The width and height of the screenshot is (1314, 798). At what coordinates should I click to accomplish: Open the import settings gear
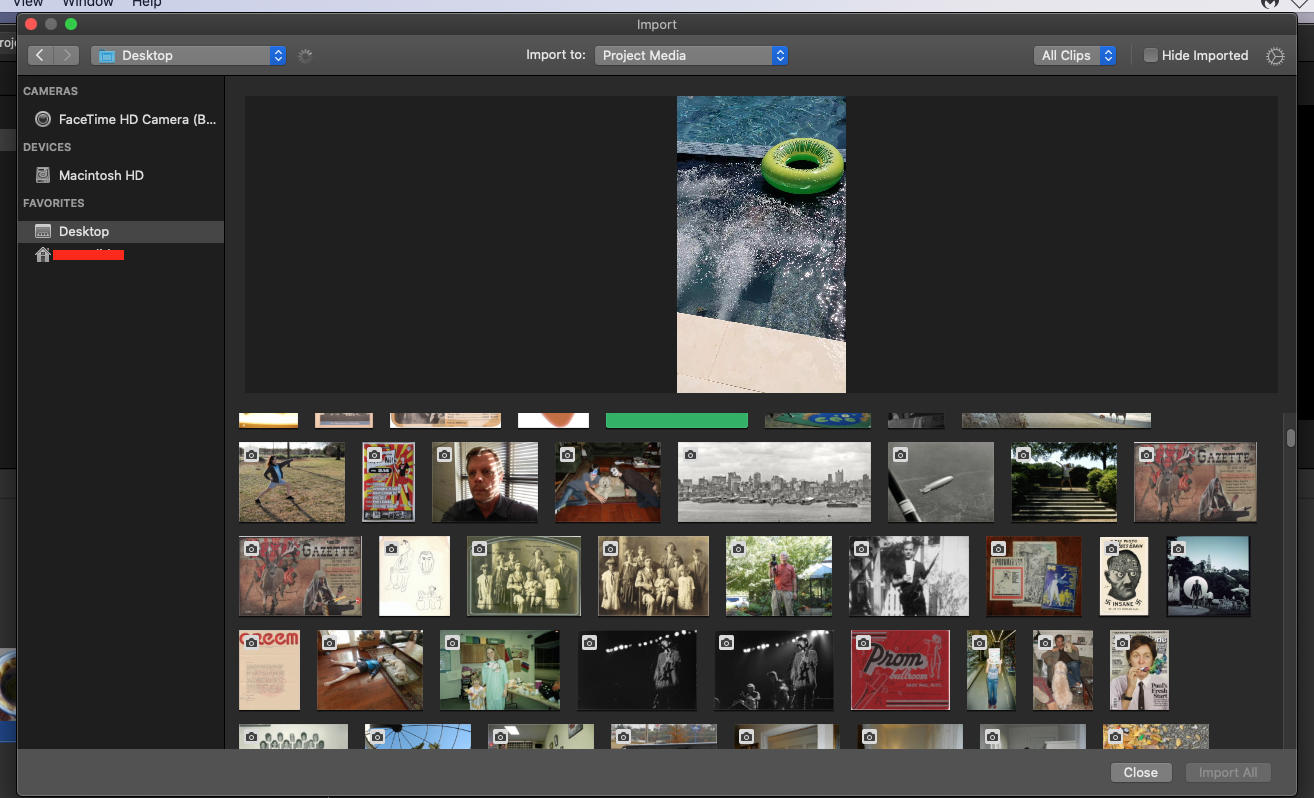1274,56
